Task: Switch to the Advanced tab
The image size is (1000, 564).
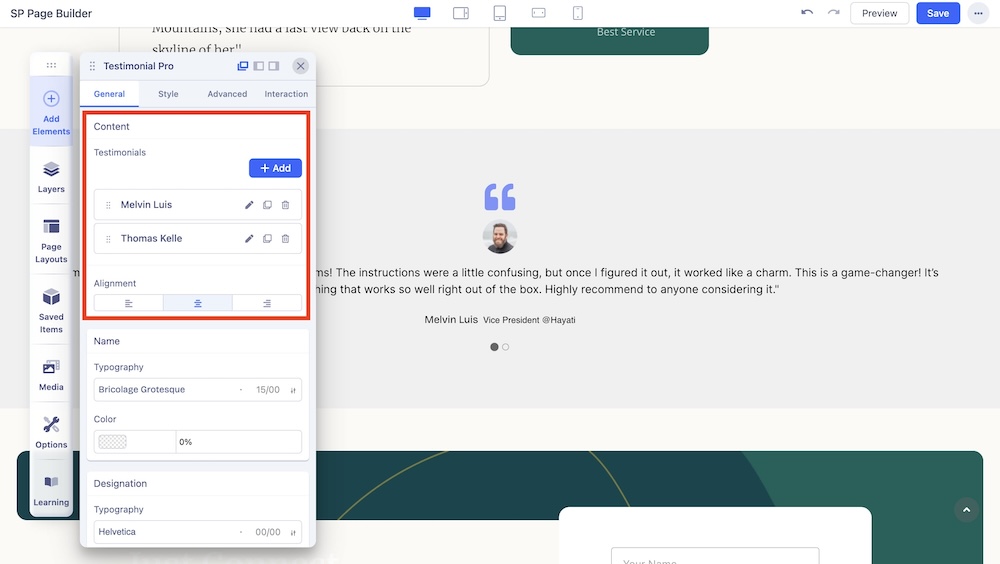Action: click(227, 94)
